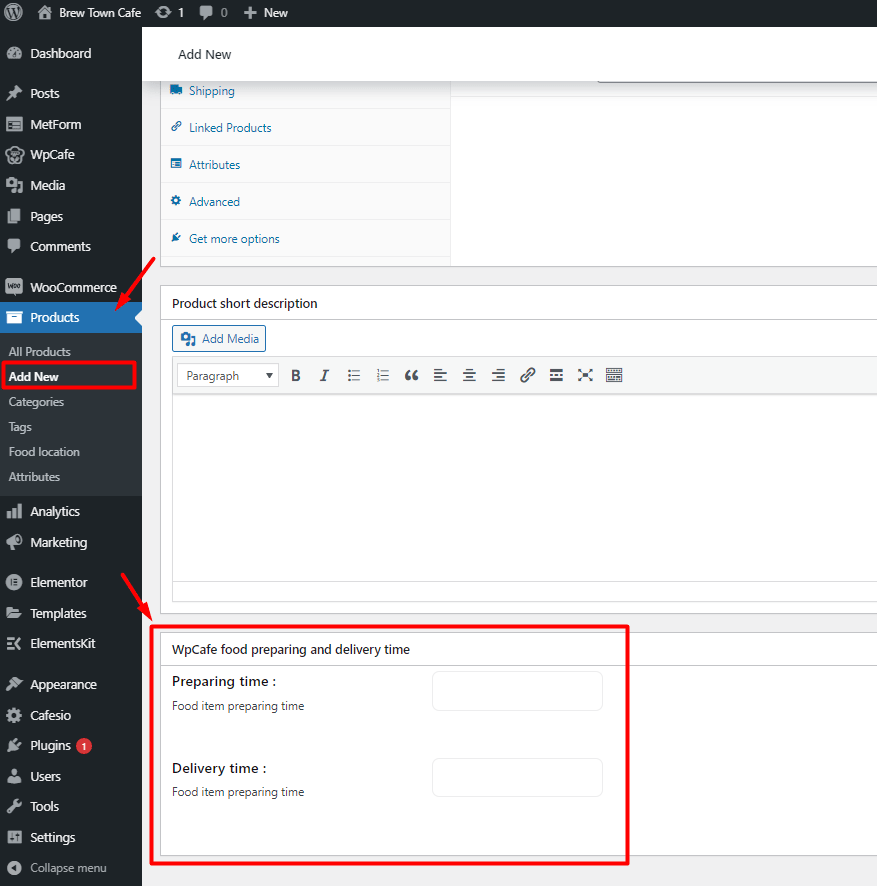Toggle fullscreen editor mode
The image size is (877, 886).
pyautogui.click(x=585, y=376)
